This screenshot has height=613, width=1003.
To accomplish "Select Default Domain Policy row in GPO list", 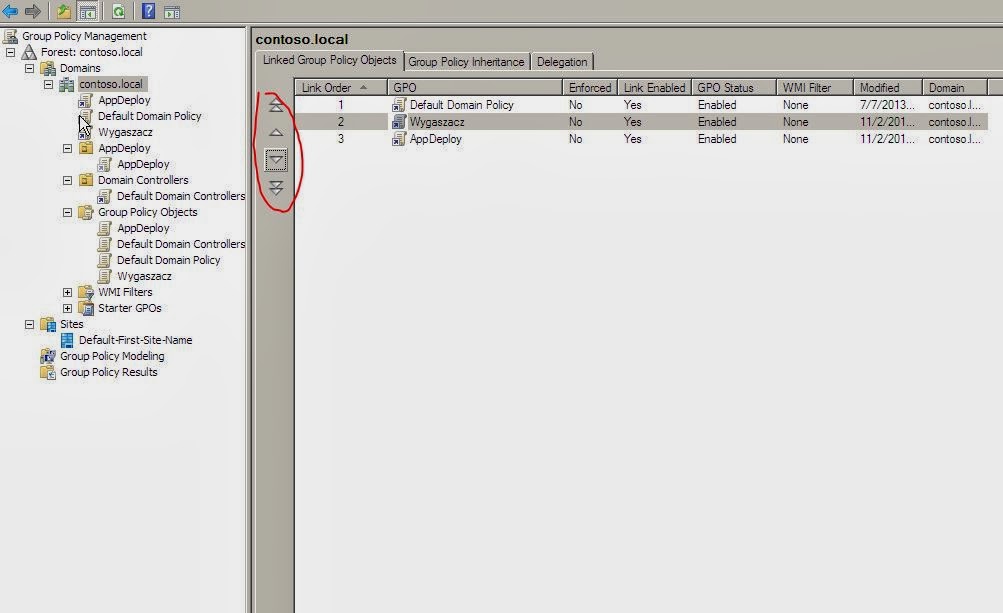I will click(x=642, y=104).
